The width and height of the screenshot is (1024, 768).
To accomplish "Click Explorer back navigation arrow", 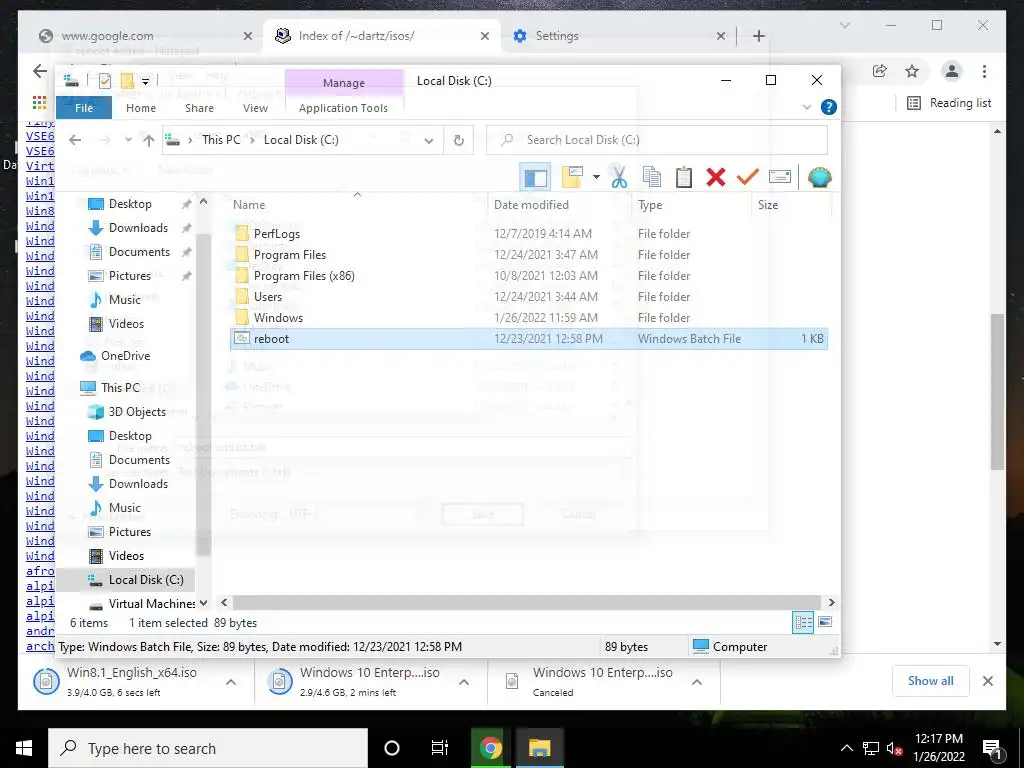I will click(x=75, y=140).
